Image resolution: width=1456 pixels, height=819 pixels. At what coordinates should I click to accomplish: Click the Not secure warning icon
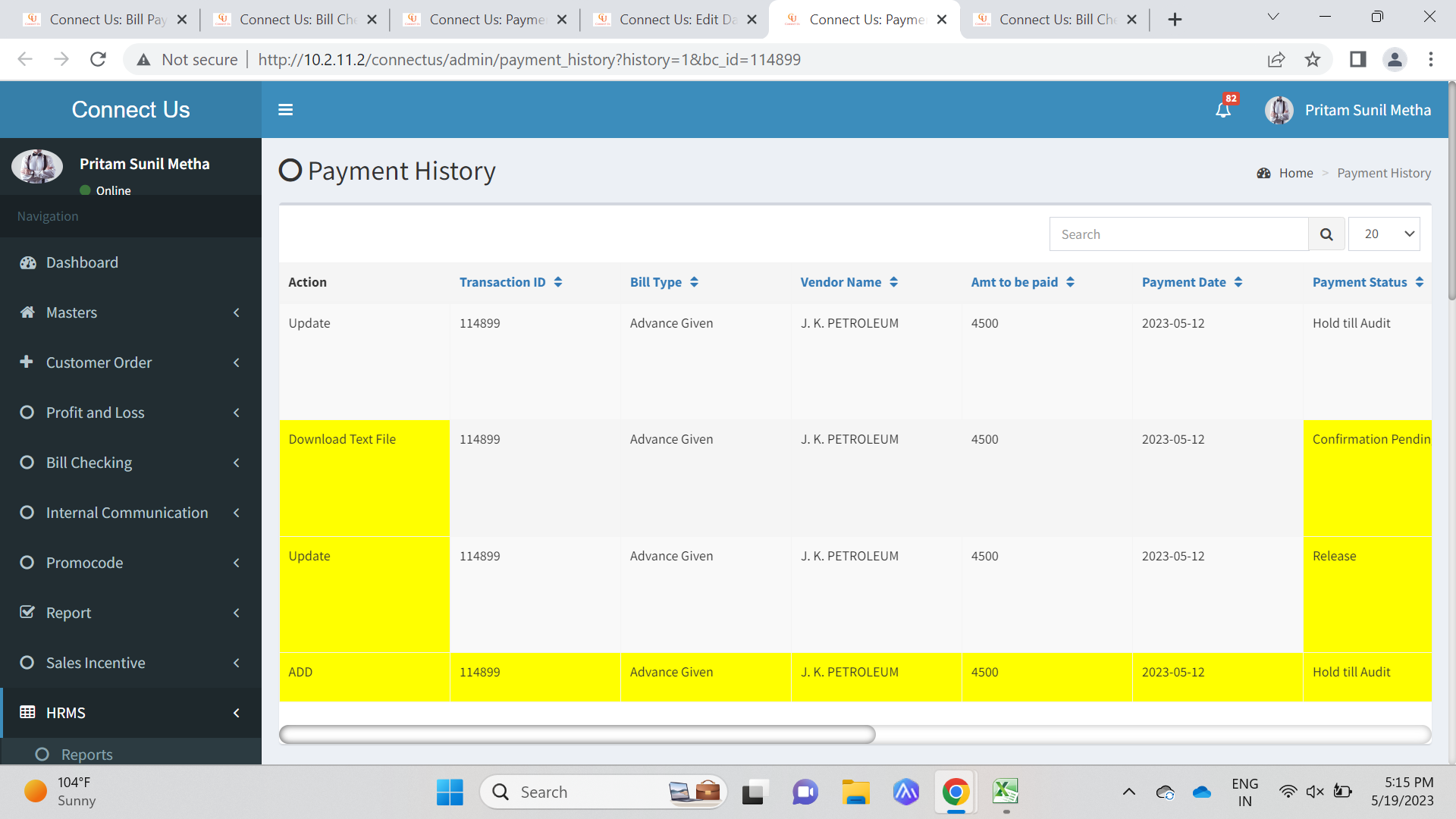tap(143, 59)
